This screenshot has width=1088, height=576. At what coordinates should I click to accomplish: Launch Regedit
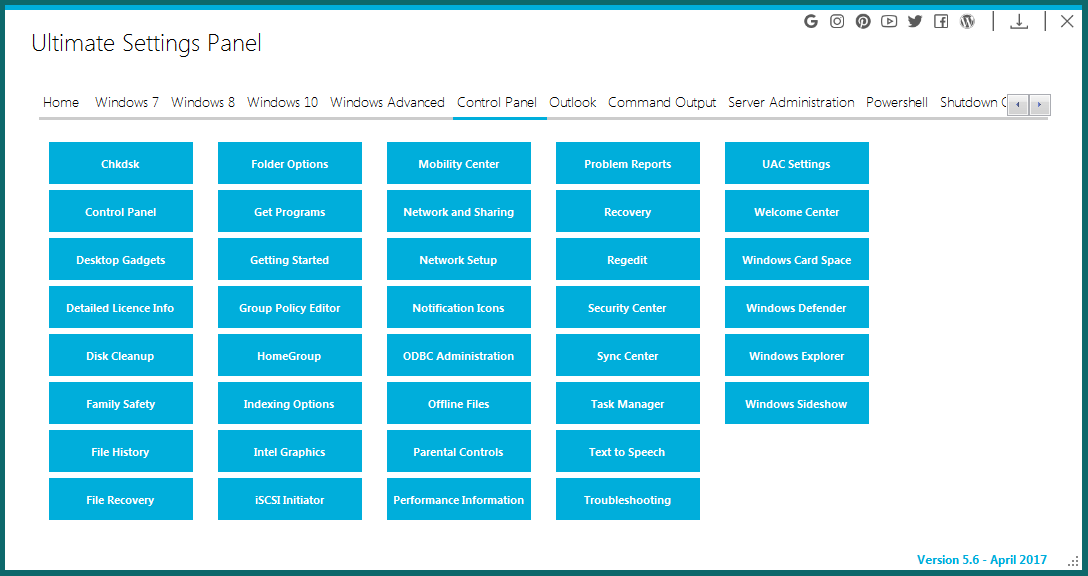coord(627,260)
